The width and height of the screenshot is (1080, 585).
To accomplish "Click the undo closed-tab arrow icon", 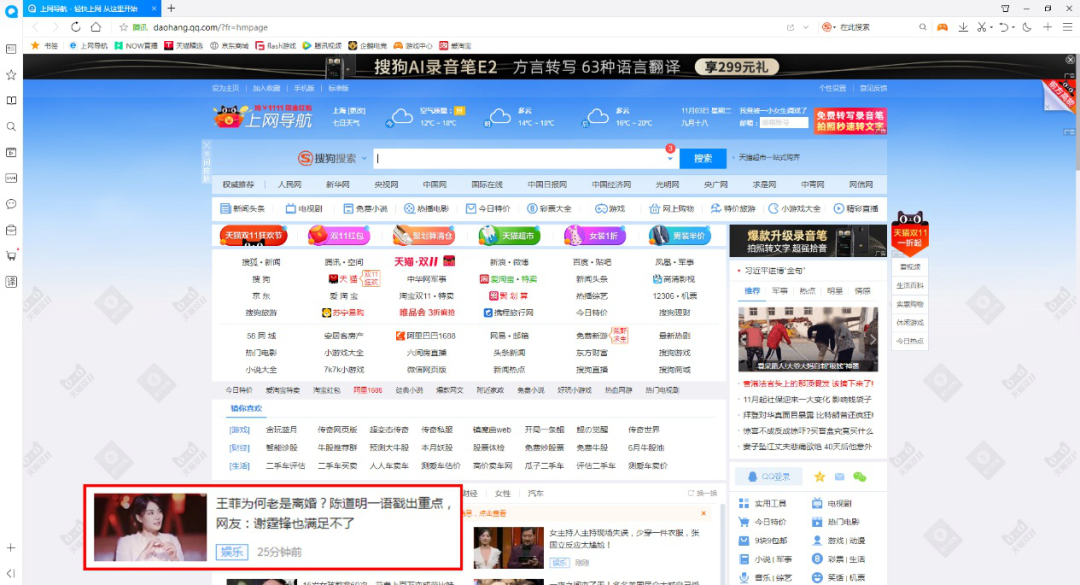I will click(1004, 27).
